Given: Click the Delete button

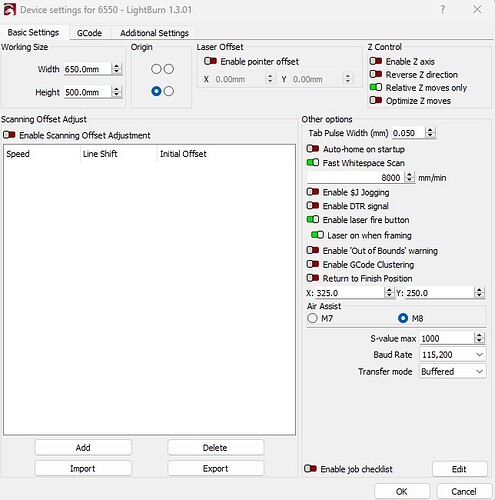Looking at the screenshot, I should point(215,448).
